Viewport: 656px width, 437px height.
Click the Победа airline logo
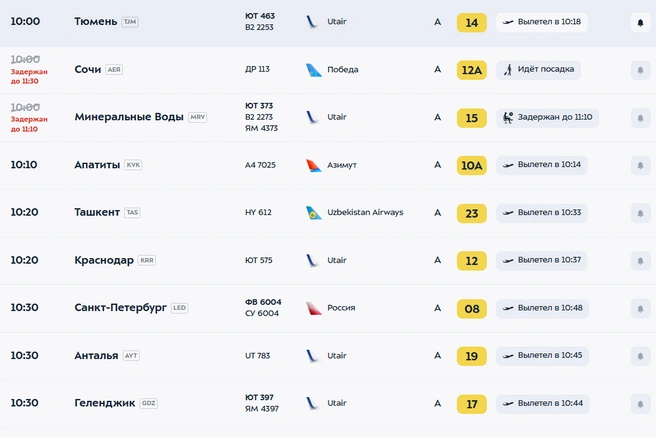tap(313, 70)
